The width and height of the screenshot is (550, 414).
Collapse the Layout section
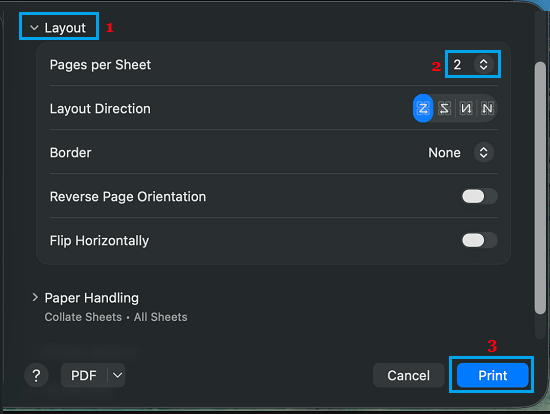(34, 27)
